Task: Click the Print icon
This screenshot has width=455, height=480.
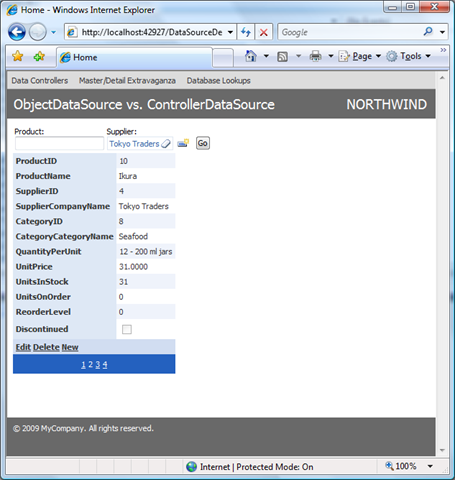Action: coord(315,56)
